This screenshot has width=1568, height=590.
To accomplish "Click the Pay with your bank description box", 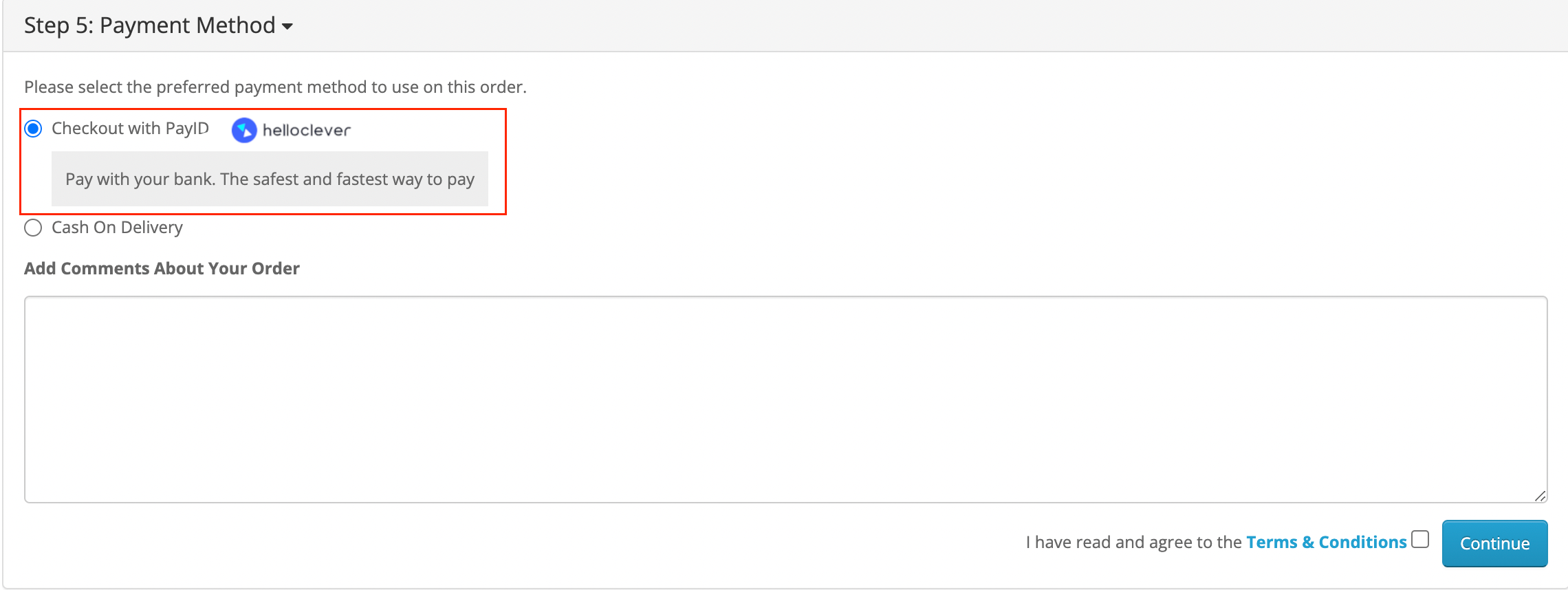I will click(x=270, y=179).
